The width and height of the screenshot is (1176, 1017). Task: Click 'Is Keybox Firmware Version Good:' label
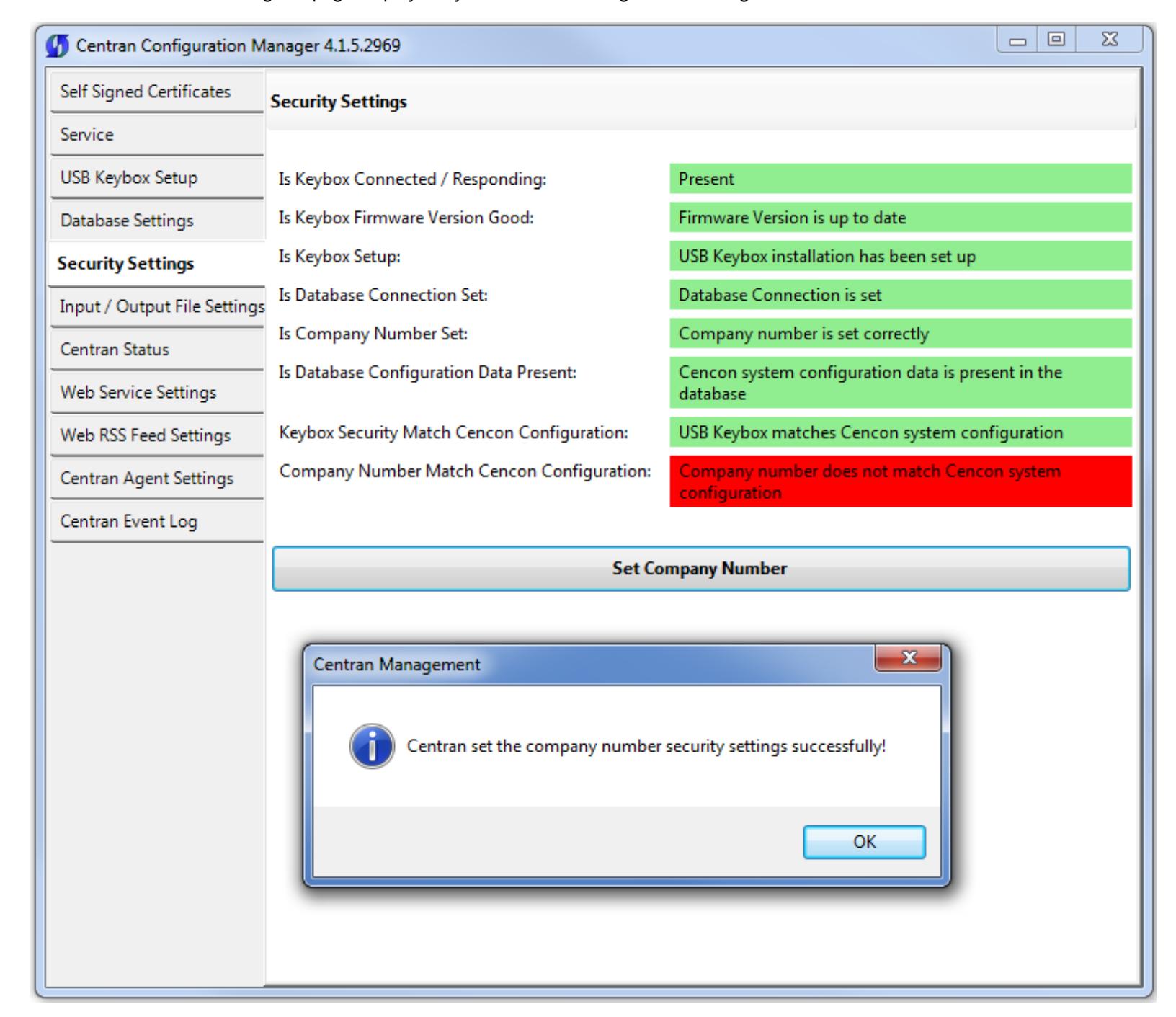coord(406,218)
